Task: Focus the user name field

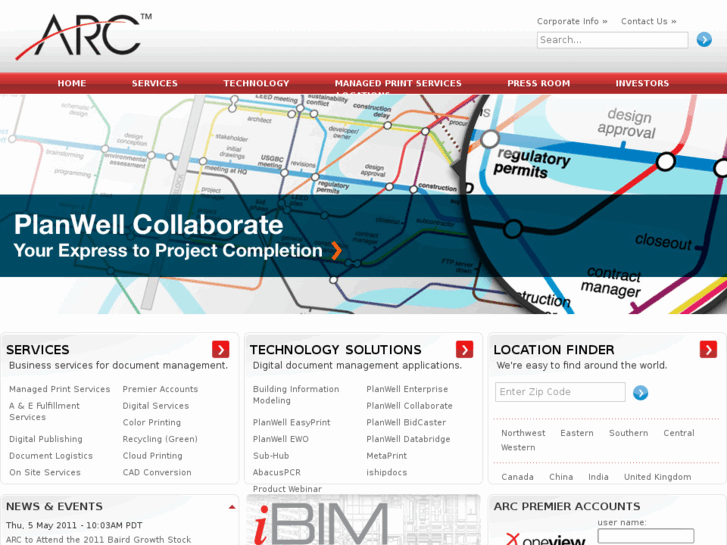Action: 646,536
